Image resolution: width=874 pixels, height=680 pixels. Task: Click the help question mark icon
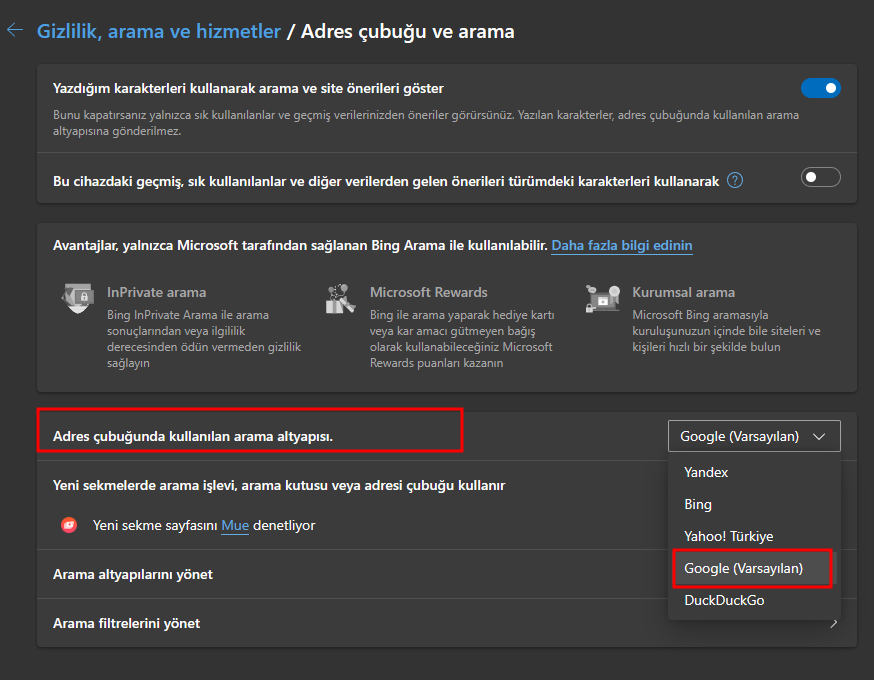tap(735, 181)
